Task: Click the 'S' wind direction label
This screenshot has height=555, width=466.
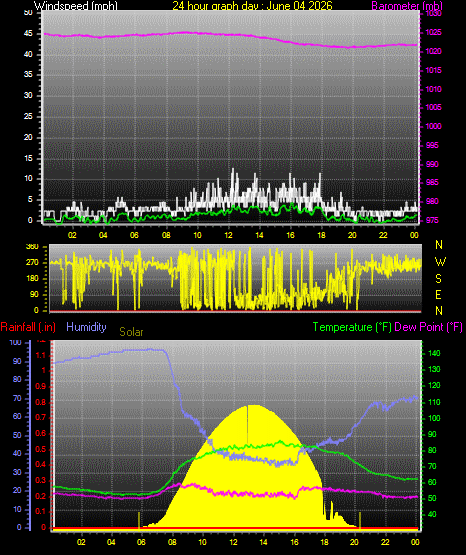Action: pos(438,279)
